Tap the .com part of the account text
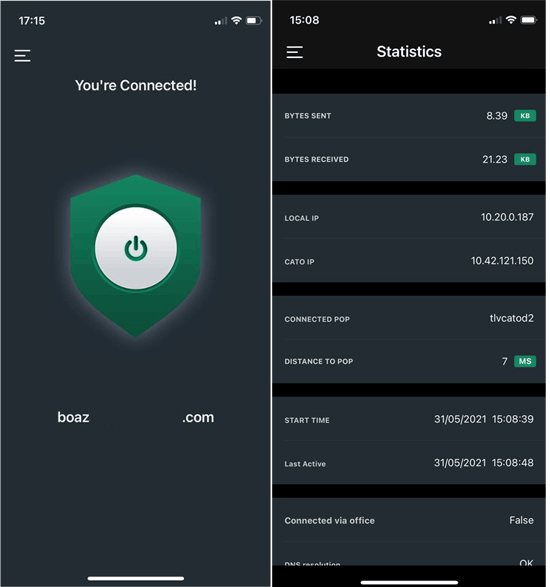550x587 pixels. [x=198, y=418]
